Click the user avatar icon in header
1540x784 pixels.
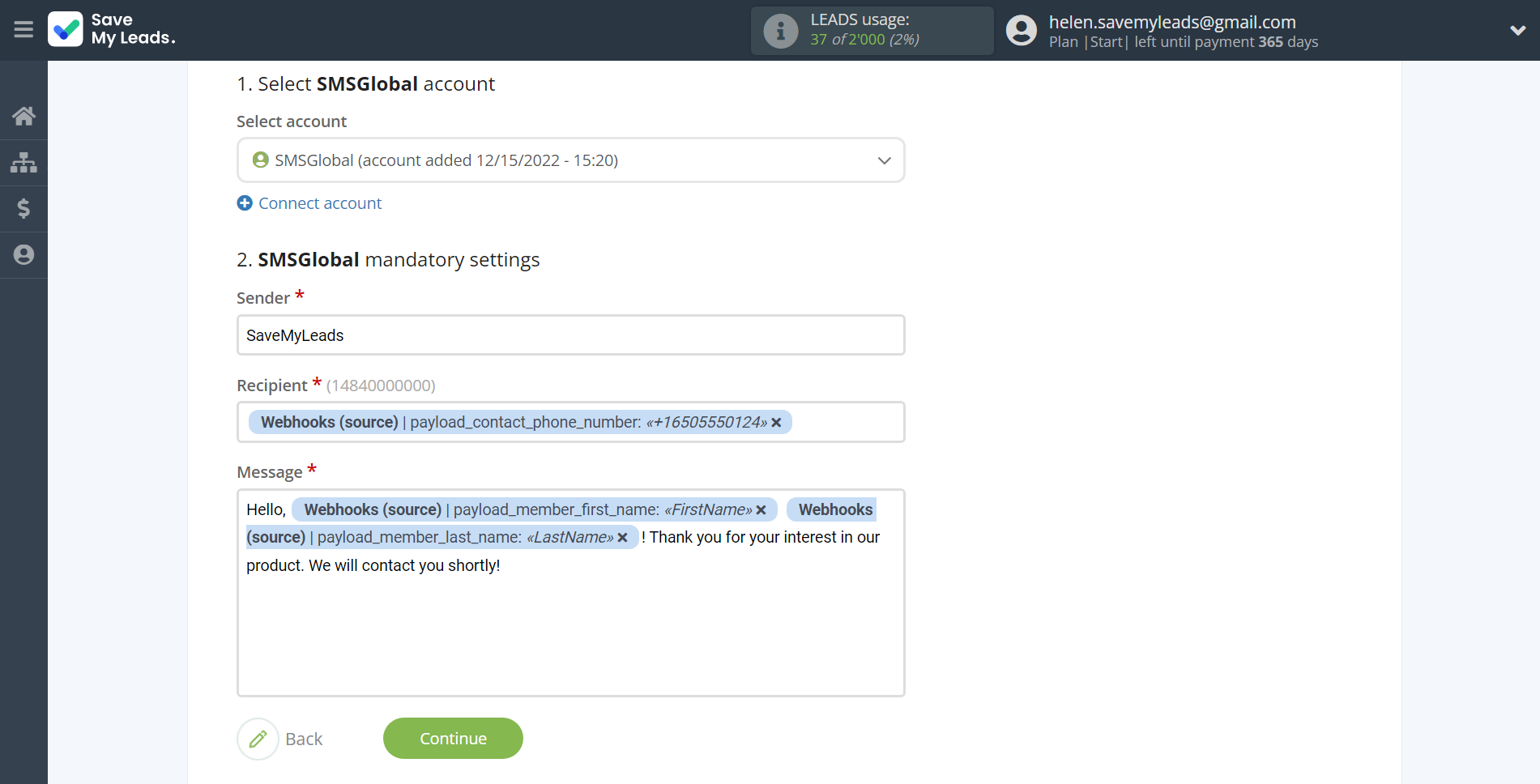pos(1022,31)
